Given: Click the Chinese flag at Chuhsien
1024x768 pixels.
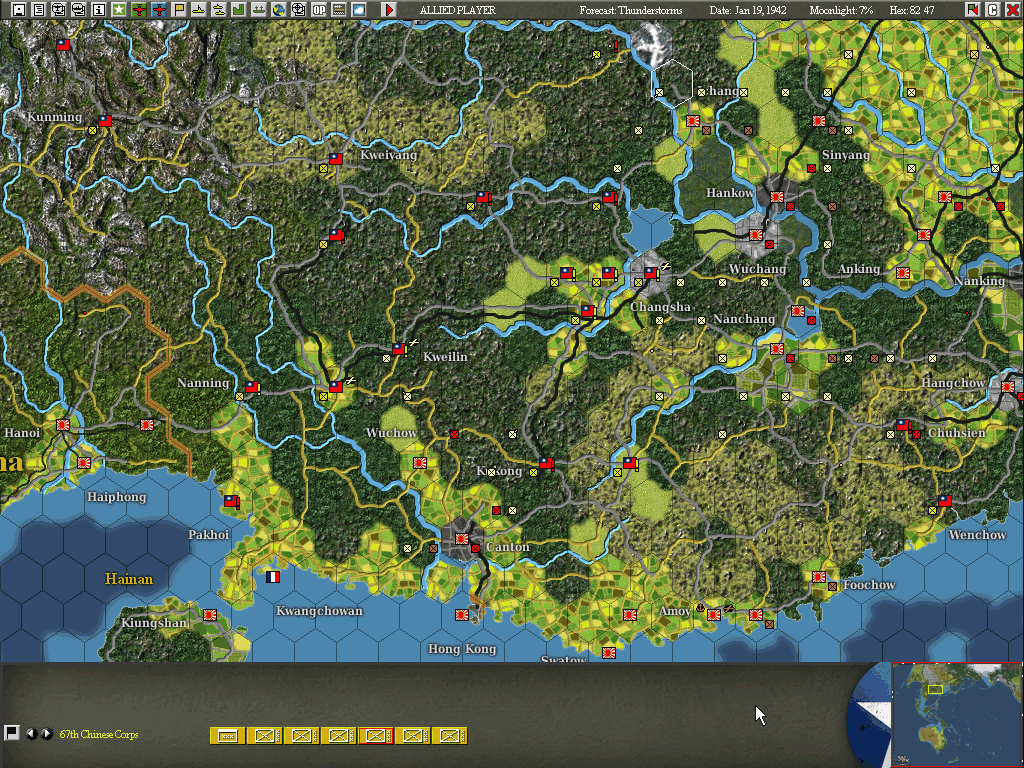Looking at the screenshot, I should pos(903,425).
